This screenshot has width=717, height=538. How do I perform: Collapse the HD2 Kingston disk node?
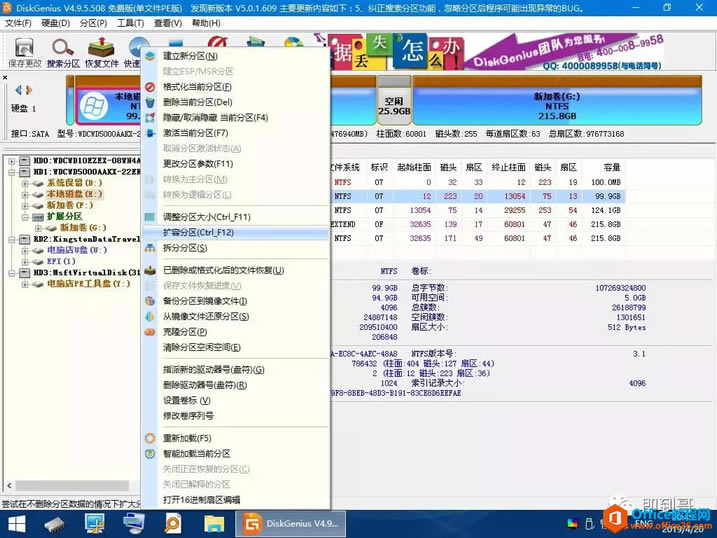pos(11,239)
